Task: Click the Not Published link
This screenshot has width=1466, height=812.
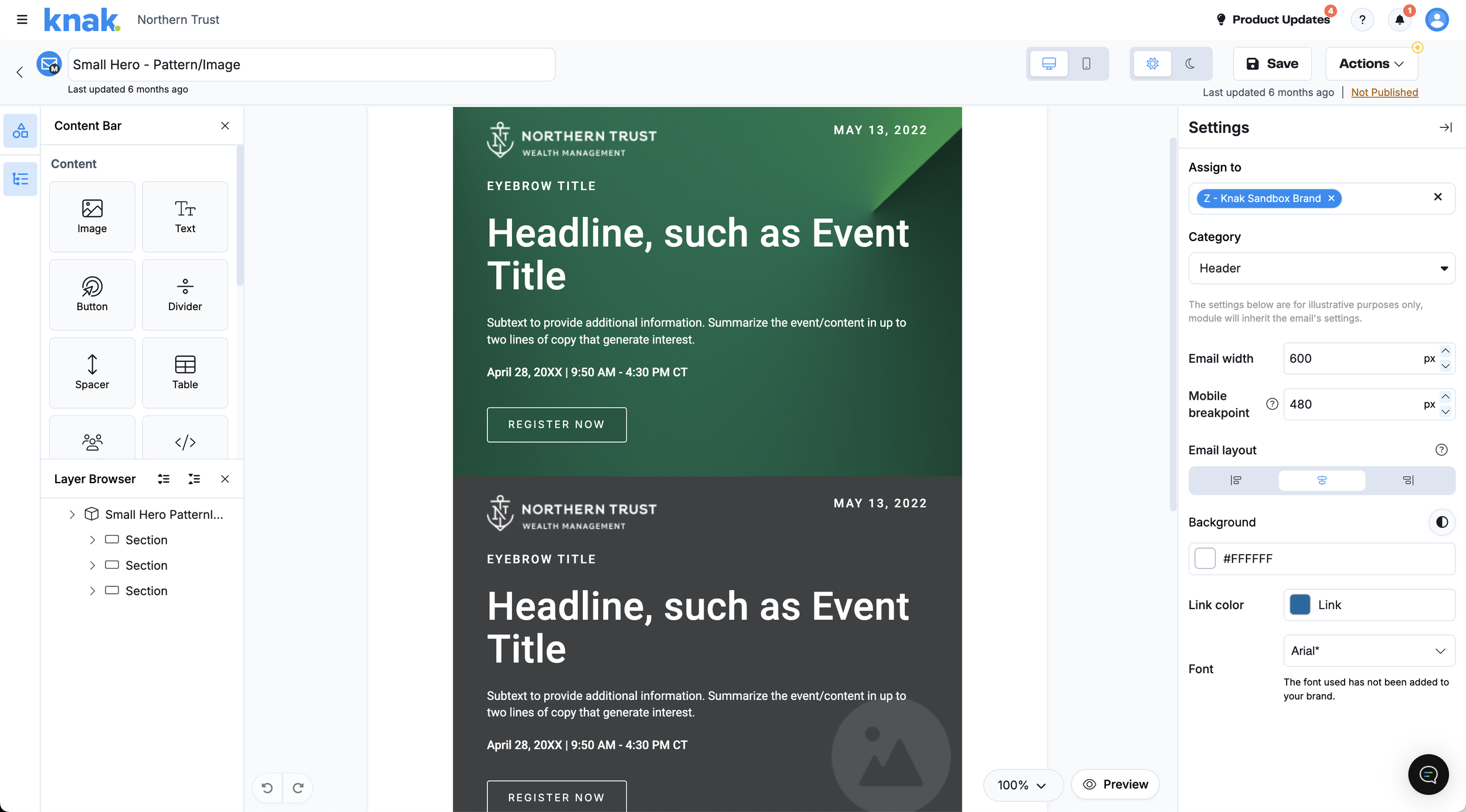Action: 1384,92
